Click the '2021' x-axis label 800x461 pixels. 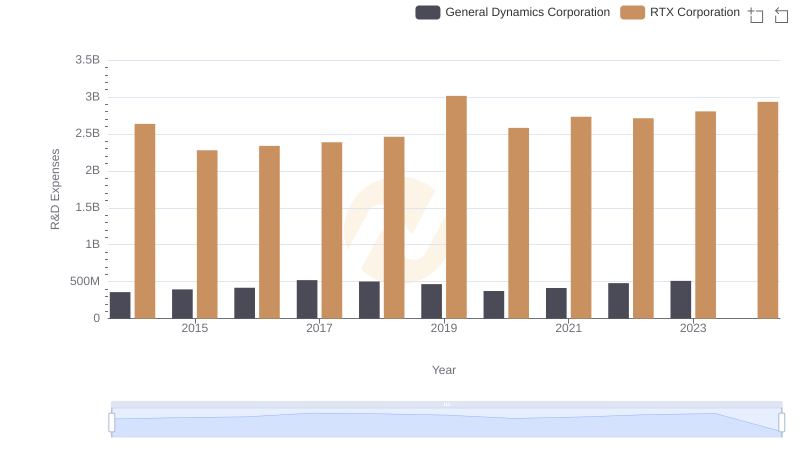(x=568, y=328)
